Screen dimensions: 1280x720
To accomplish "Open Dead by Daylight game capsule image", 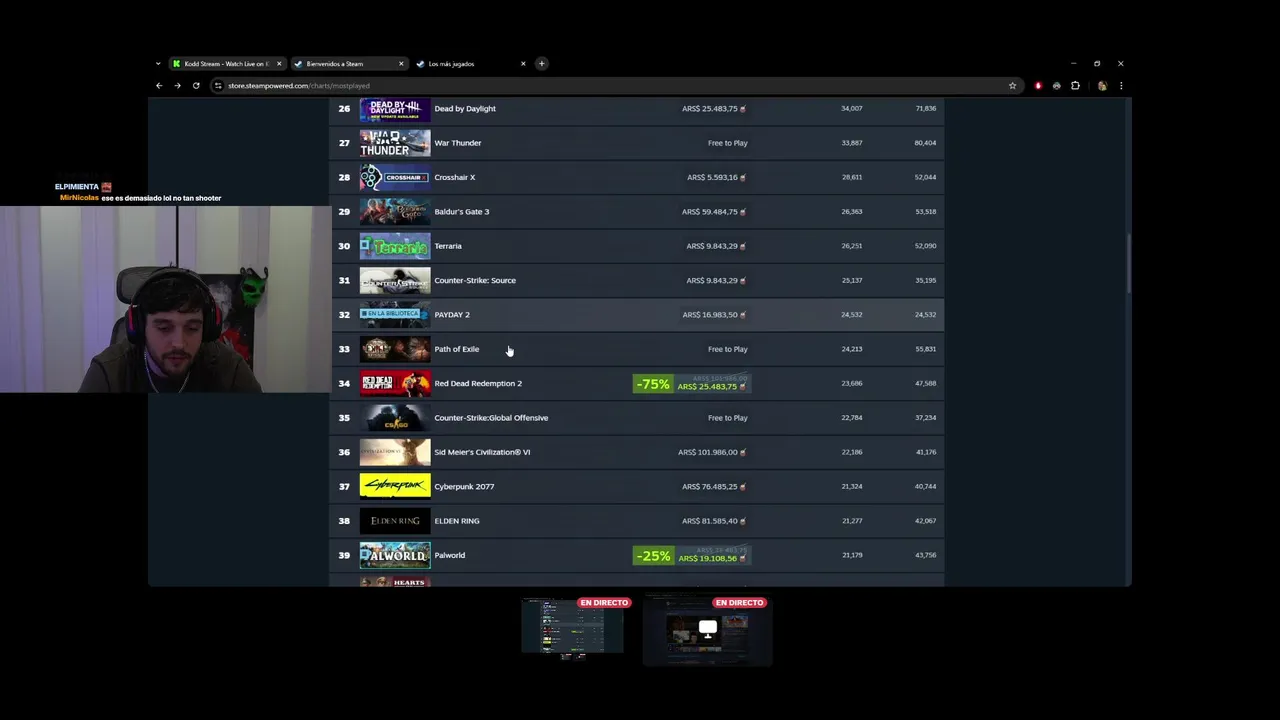I will point(395,109).
